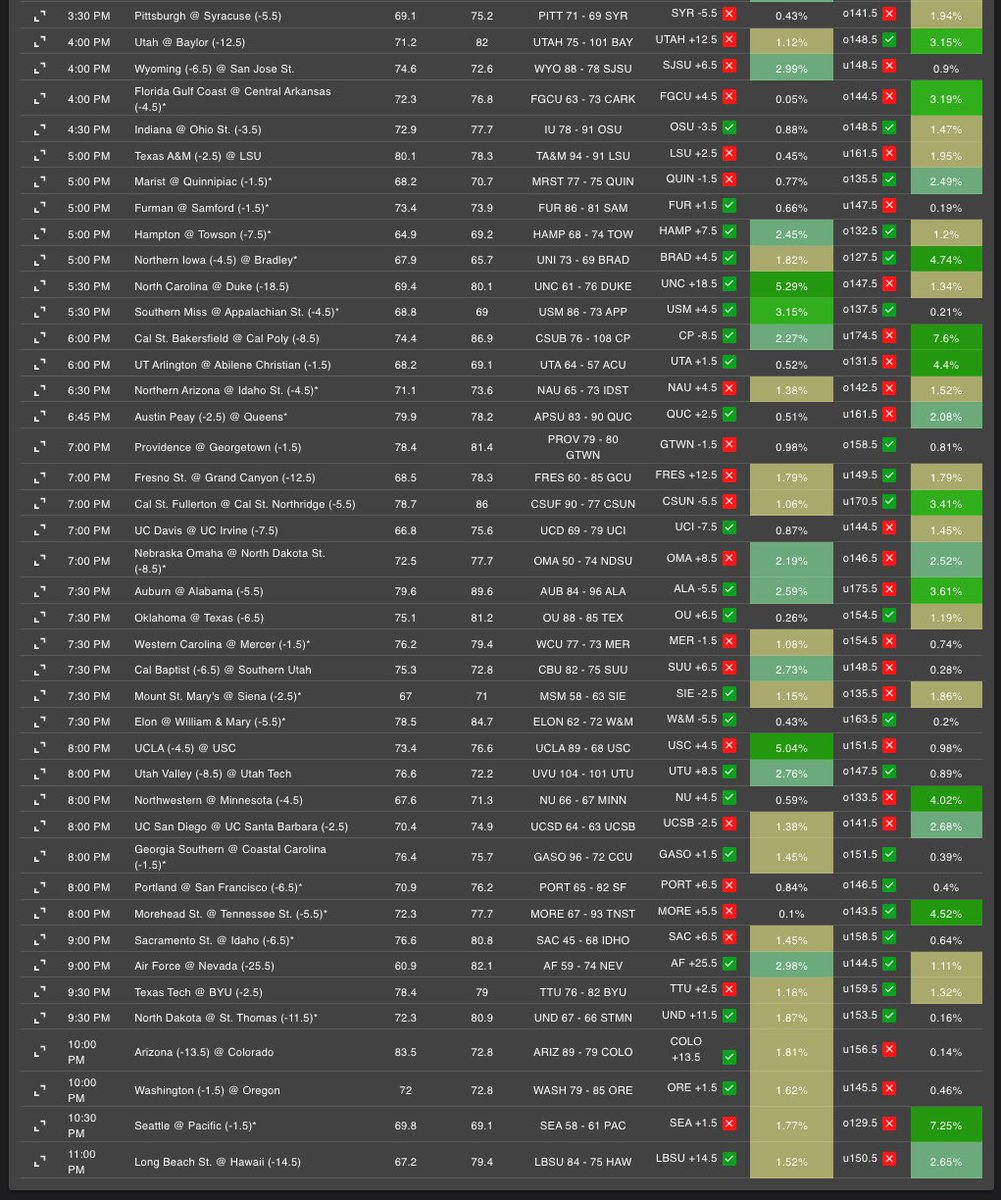The image size is (1001, 1200).
Task: Open expand icon for Utah @ Baylor
Action: click(39, 43)
